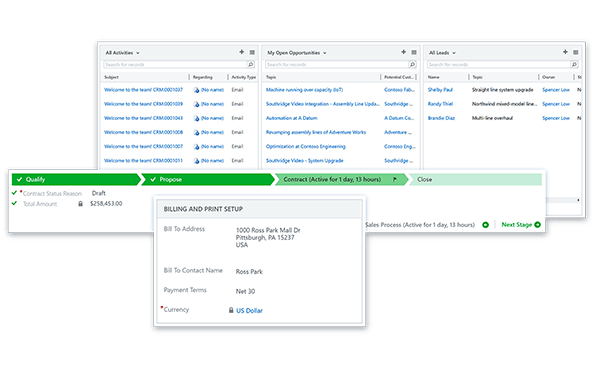Click the flag icon on Contract stage
Screen dimensions: 594x366
[395, 179]
